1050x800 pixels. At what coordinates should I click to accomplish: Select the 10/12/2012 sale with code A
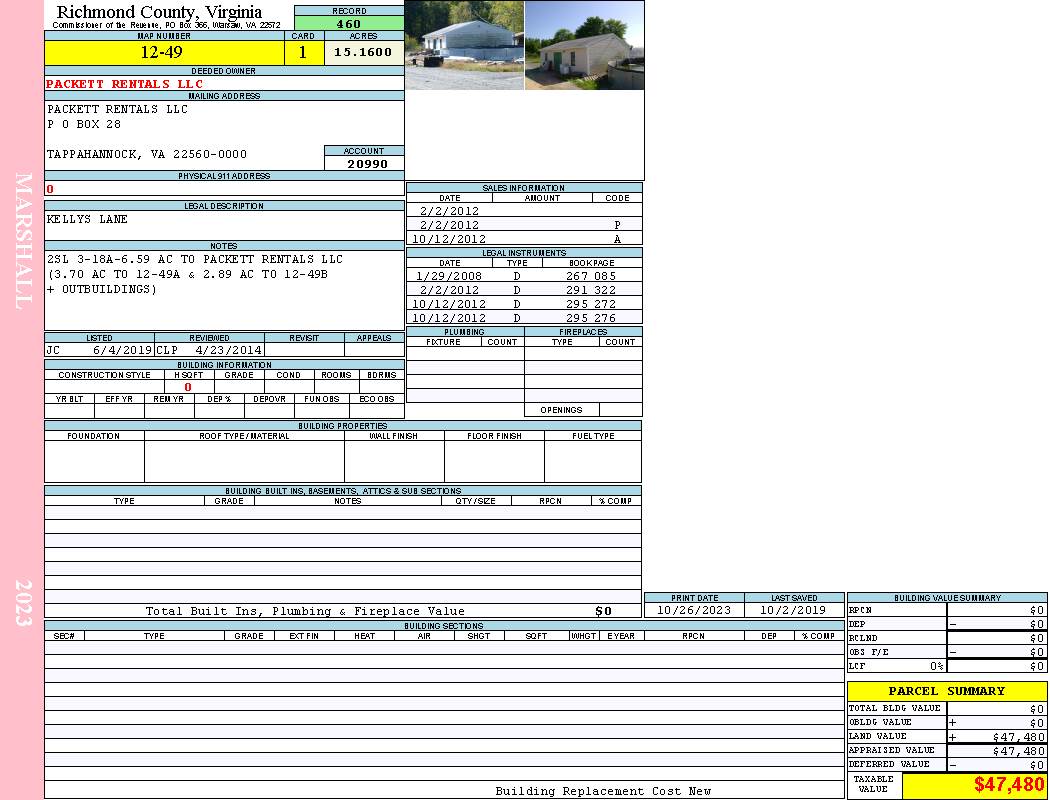524,239
